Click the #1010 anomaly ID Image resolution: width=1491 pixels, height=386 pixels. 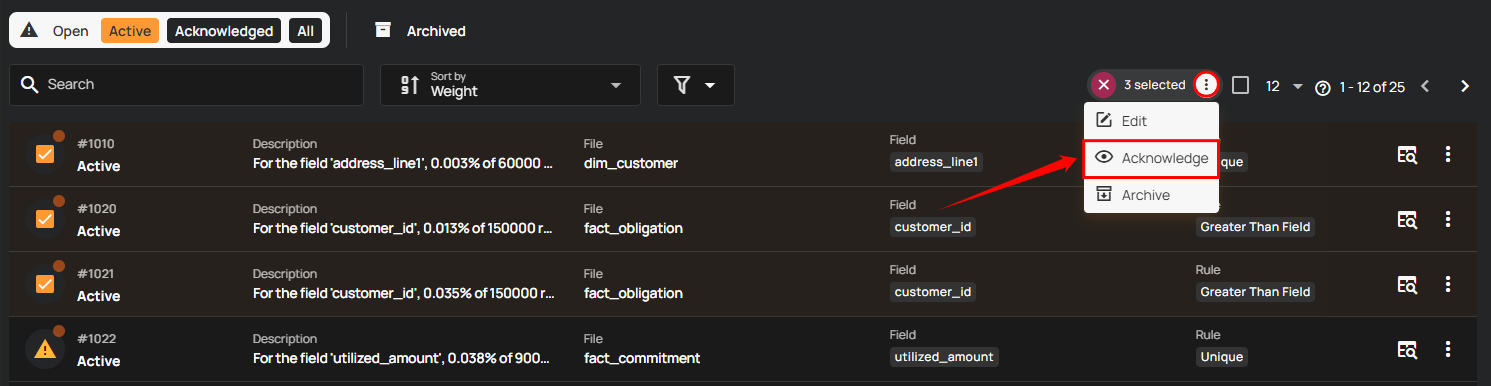pyautogui.click(x=96, y=144)
